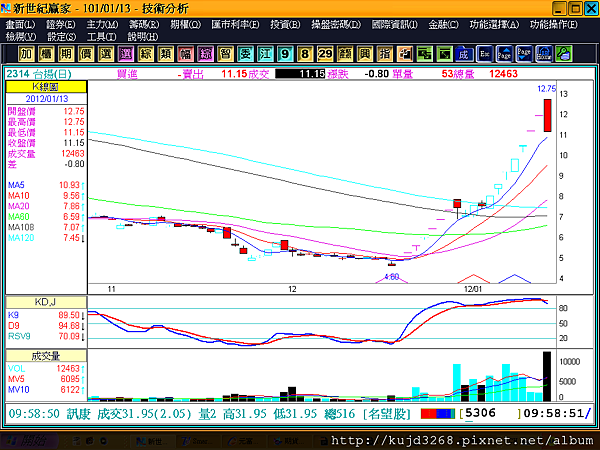Click the Page Down toolbar button
Image resolution: width=600 pixels, height=450 pixels.
pos(524,54)
